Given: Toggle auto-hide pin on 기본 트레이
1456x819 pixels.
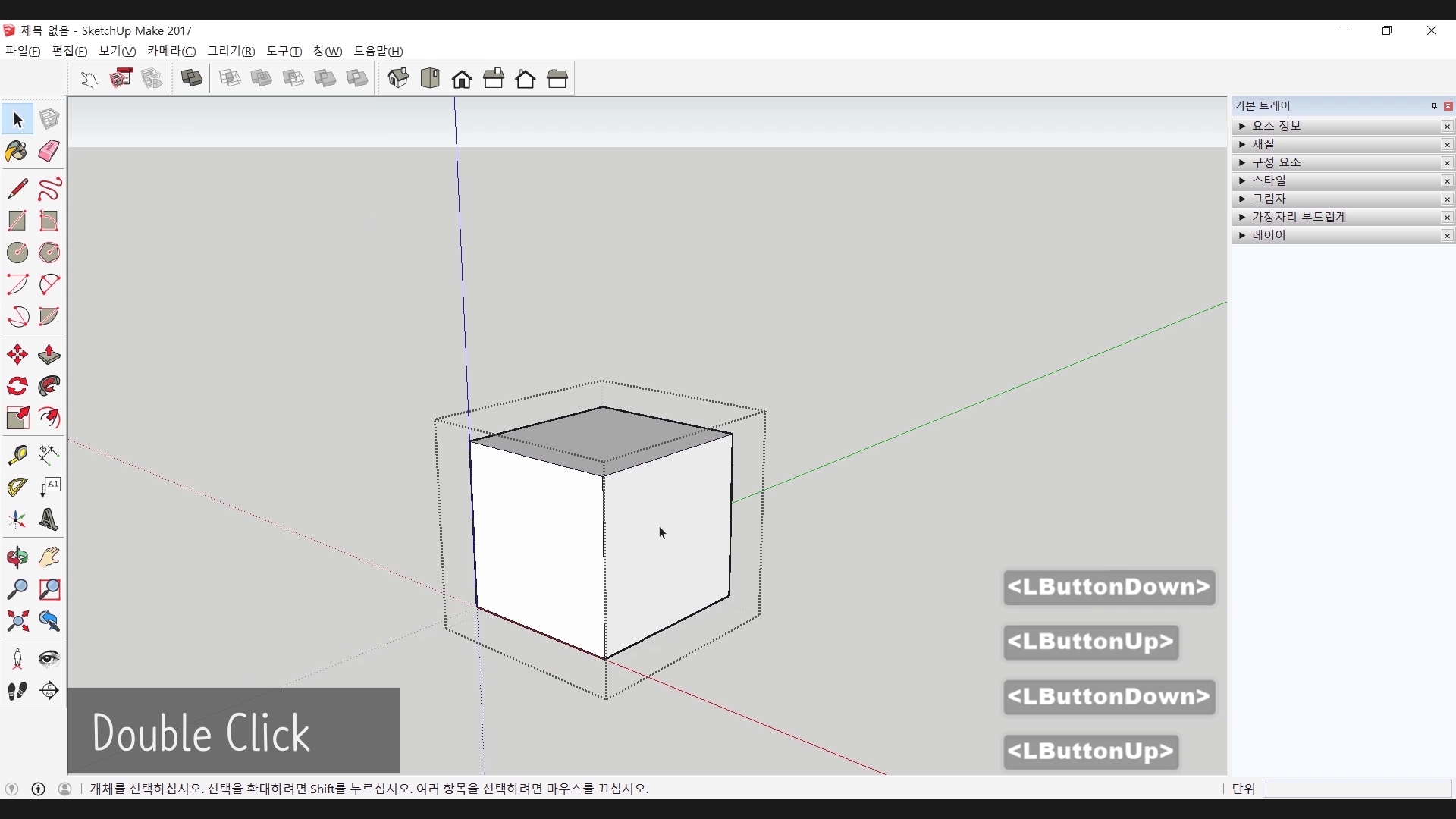Looking at the screenshot, I should (x=1434, y=106).
